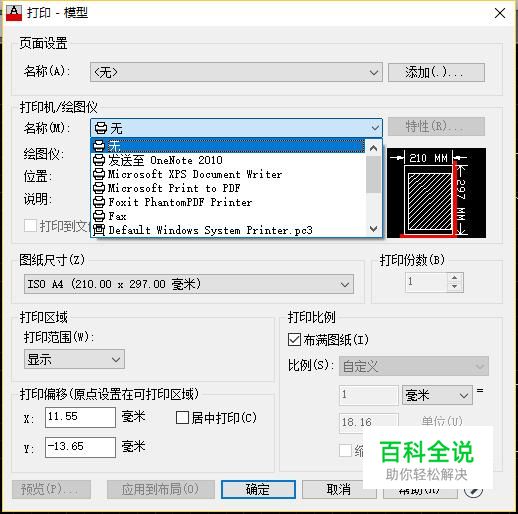Open the 页面设置 名称 <无> dropdown
Screen dimensions: 518x514
coord(236,72)
